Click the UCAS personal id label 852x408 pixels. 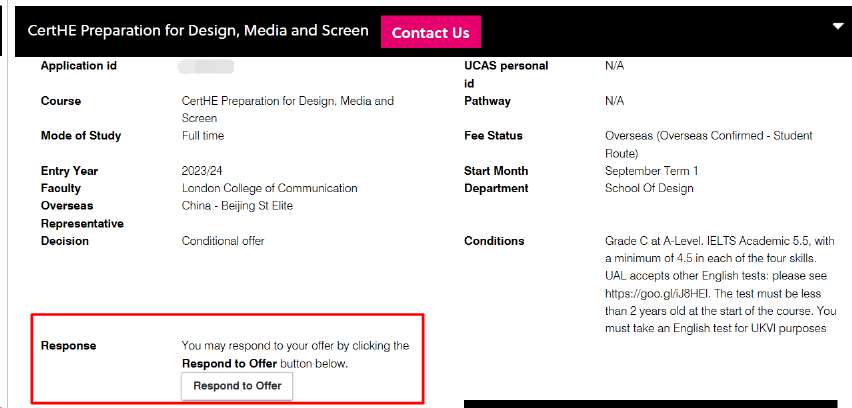point(506,74)
